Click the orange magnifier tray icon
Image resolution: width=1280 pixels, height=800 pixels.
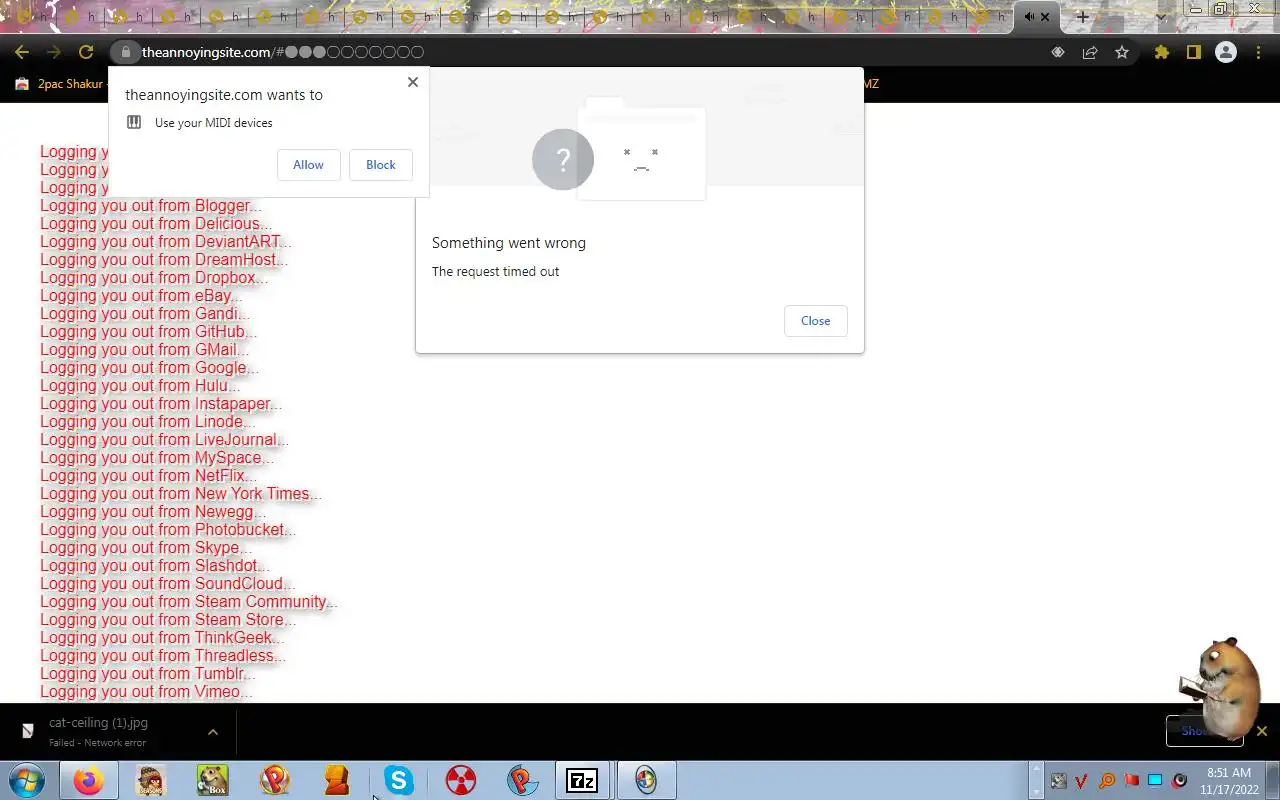tap(1106, 780)
